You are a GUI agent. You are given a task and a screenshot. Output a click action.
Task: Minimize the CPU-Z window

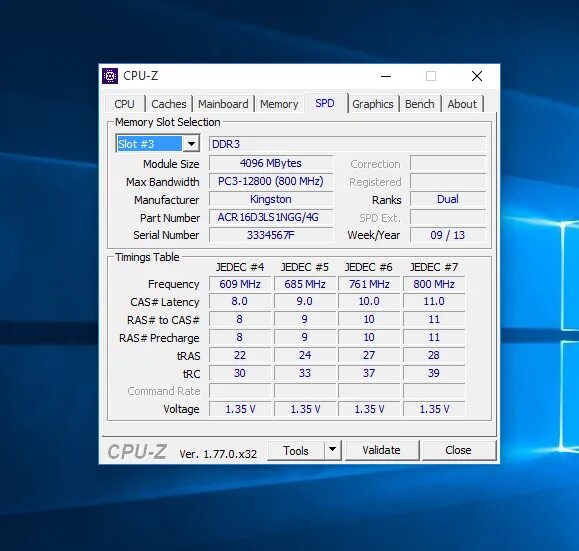[x=386, y=76]
